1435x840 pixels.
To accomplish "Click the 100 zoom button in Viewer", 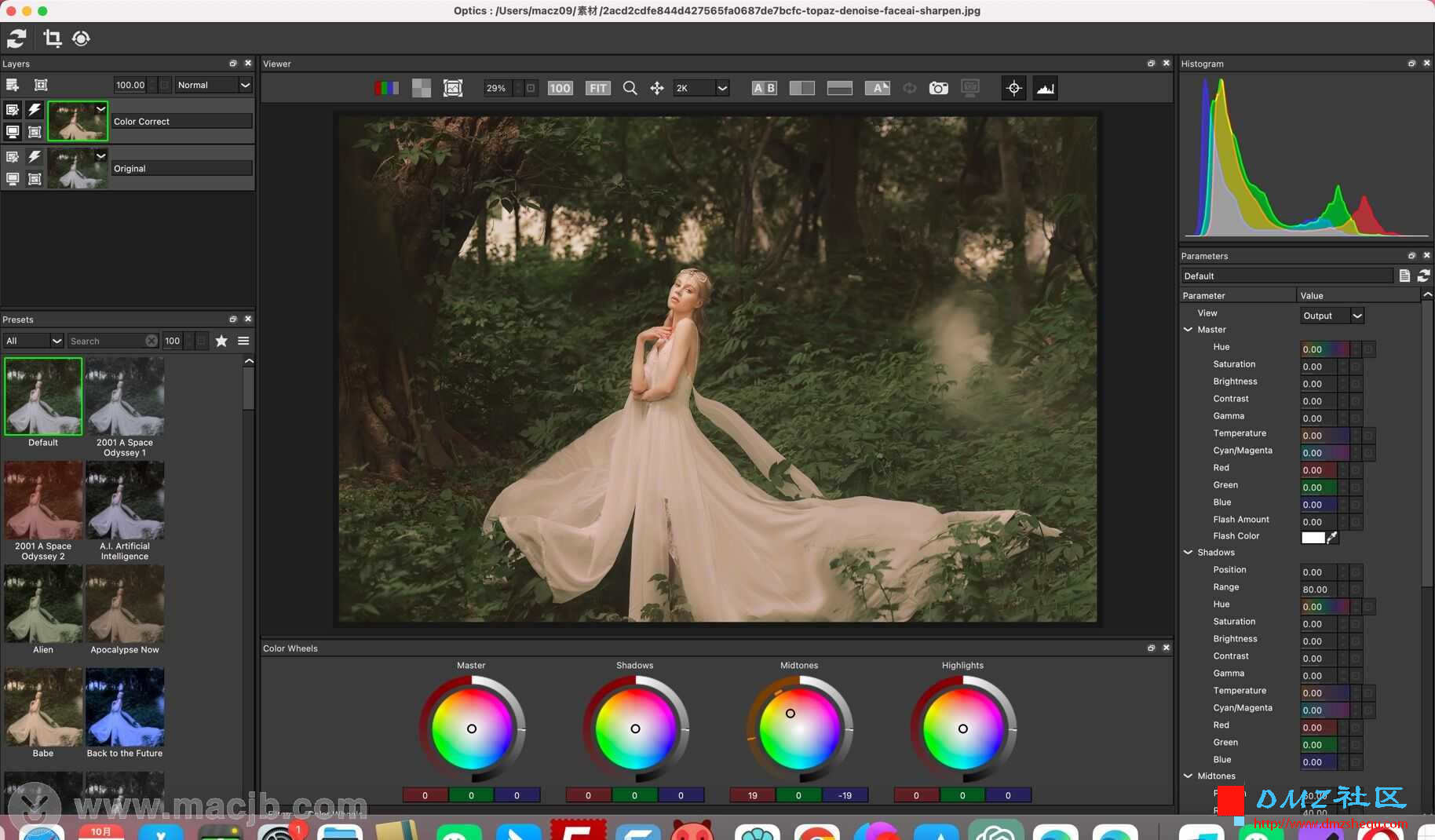I will (560, 88).
